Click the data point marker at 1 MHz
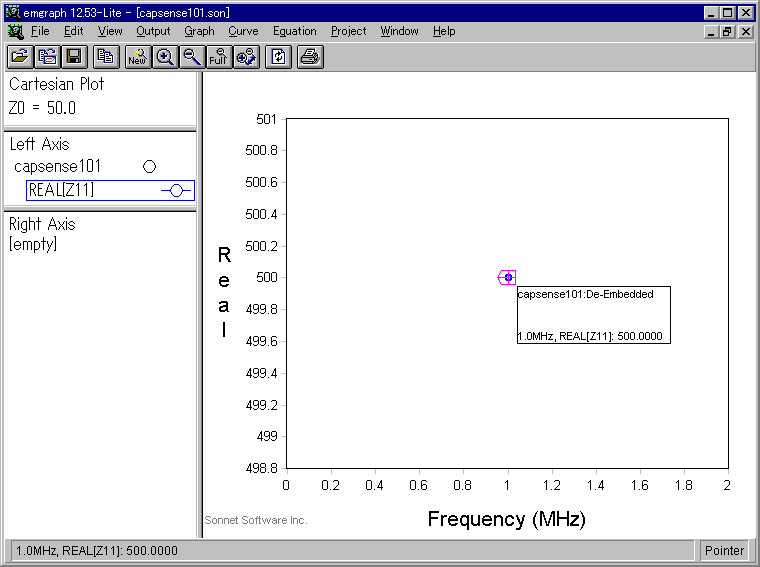 (x=508, y=277)
